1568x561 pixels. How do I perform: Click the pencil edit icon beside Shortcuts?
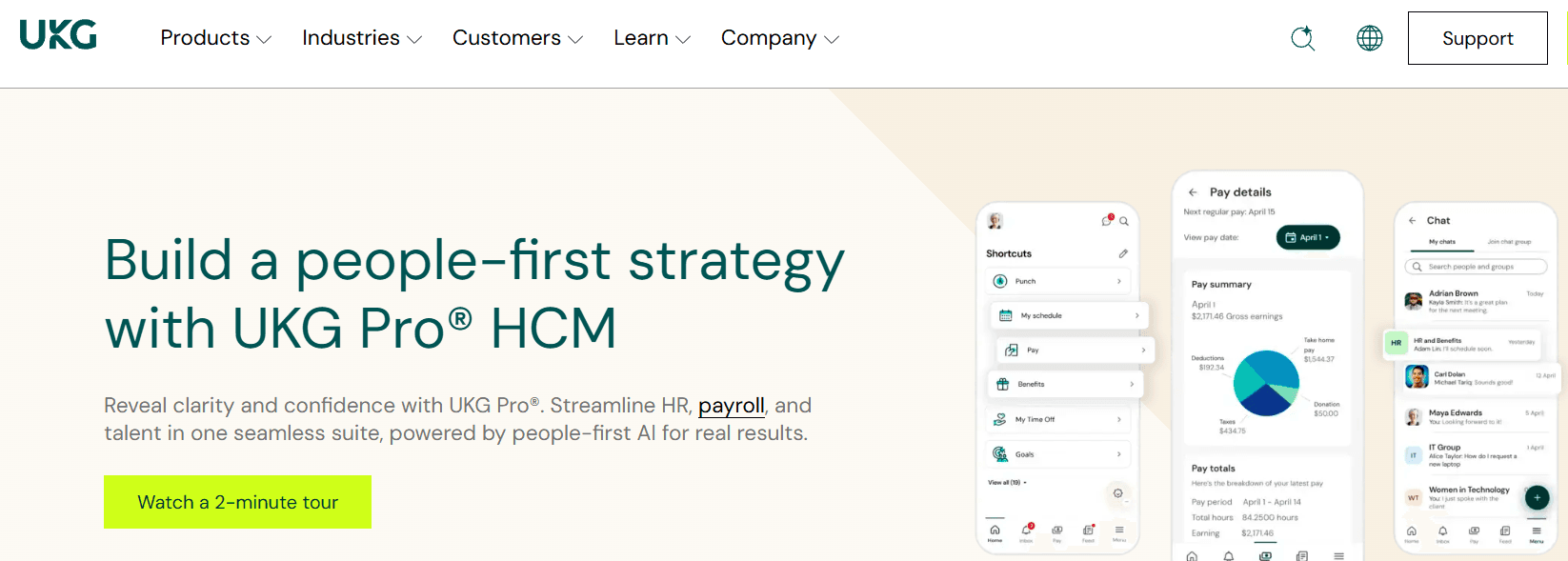click(x=1123, y=253)
